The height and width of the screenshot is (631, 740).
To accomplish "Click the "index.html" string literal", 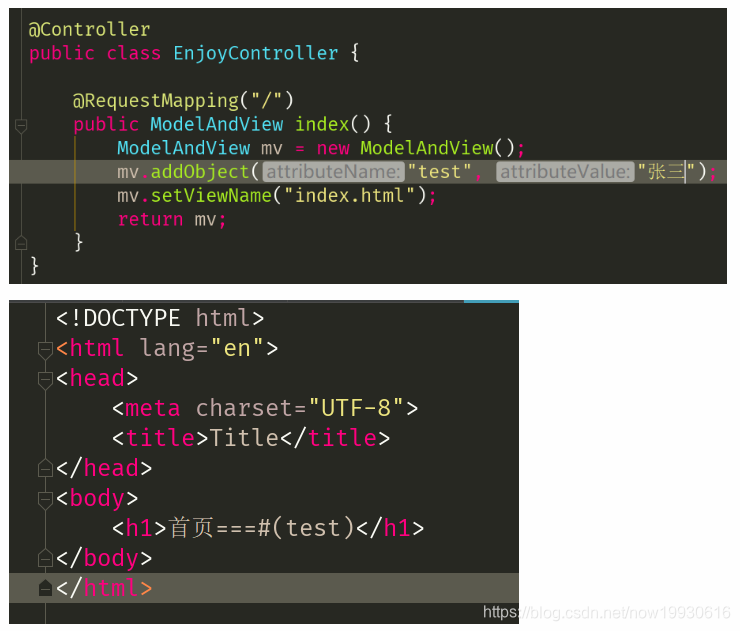I will 349,195.
